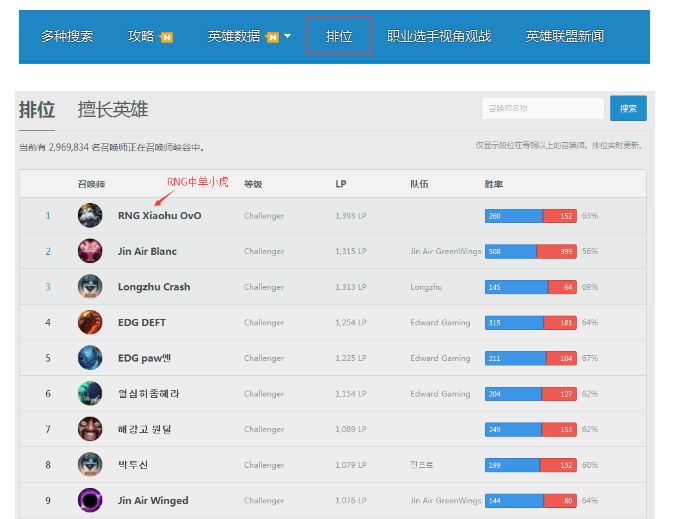Click RNG Xiaohu's 260 wins bar
The image size is (673, 519).
pyautogui.click(x=514, y=216)
